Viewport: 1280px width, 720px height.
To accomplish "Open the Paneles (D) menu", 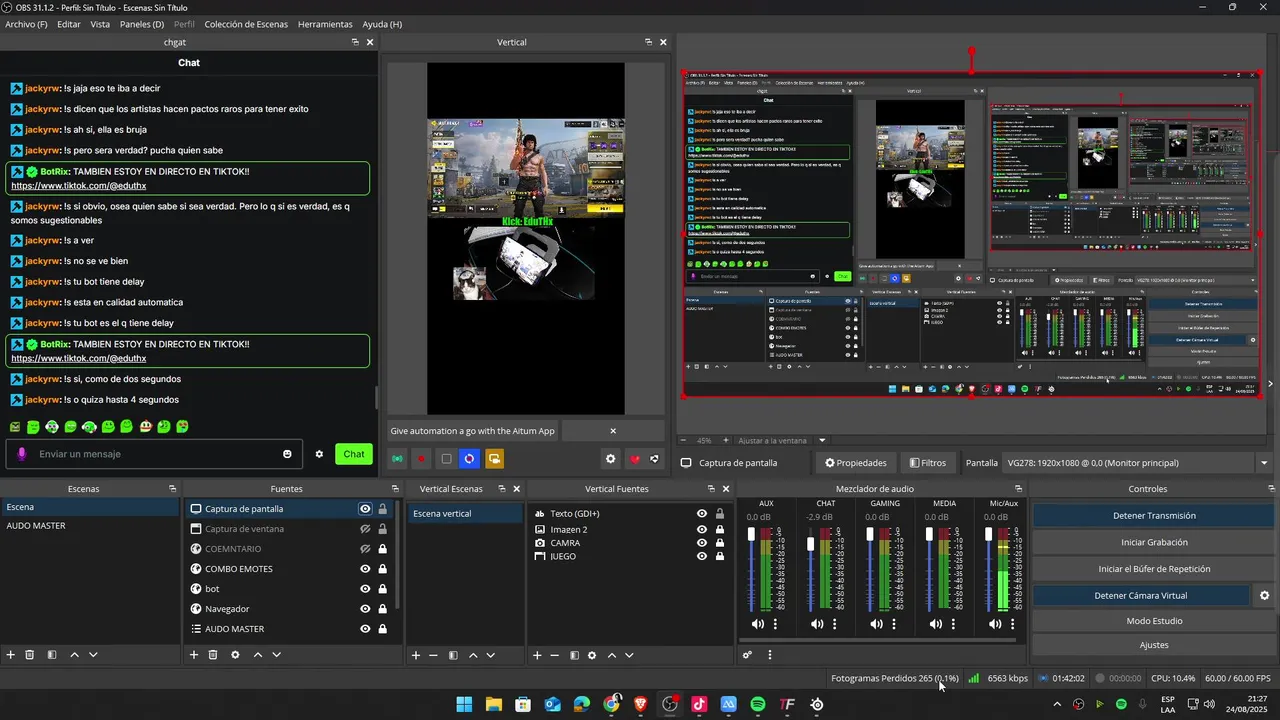I will [x=142, y=24].
